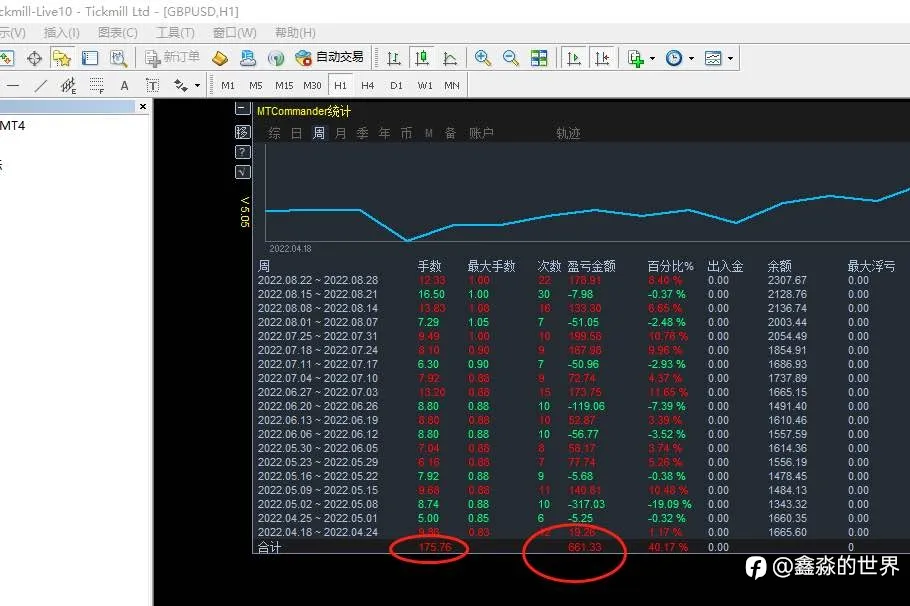The image size is (910, 606).
Task: Expand the templates dropdown arrow
Action: [x=730, y=59]
